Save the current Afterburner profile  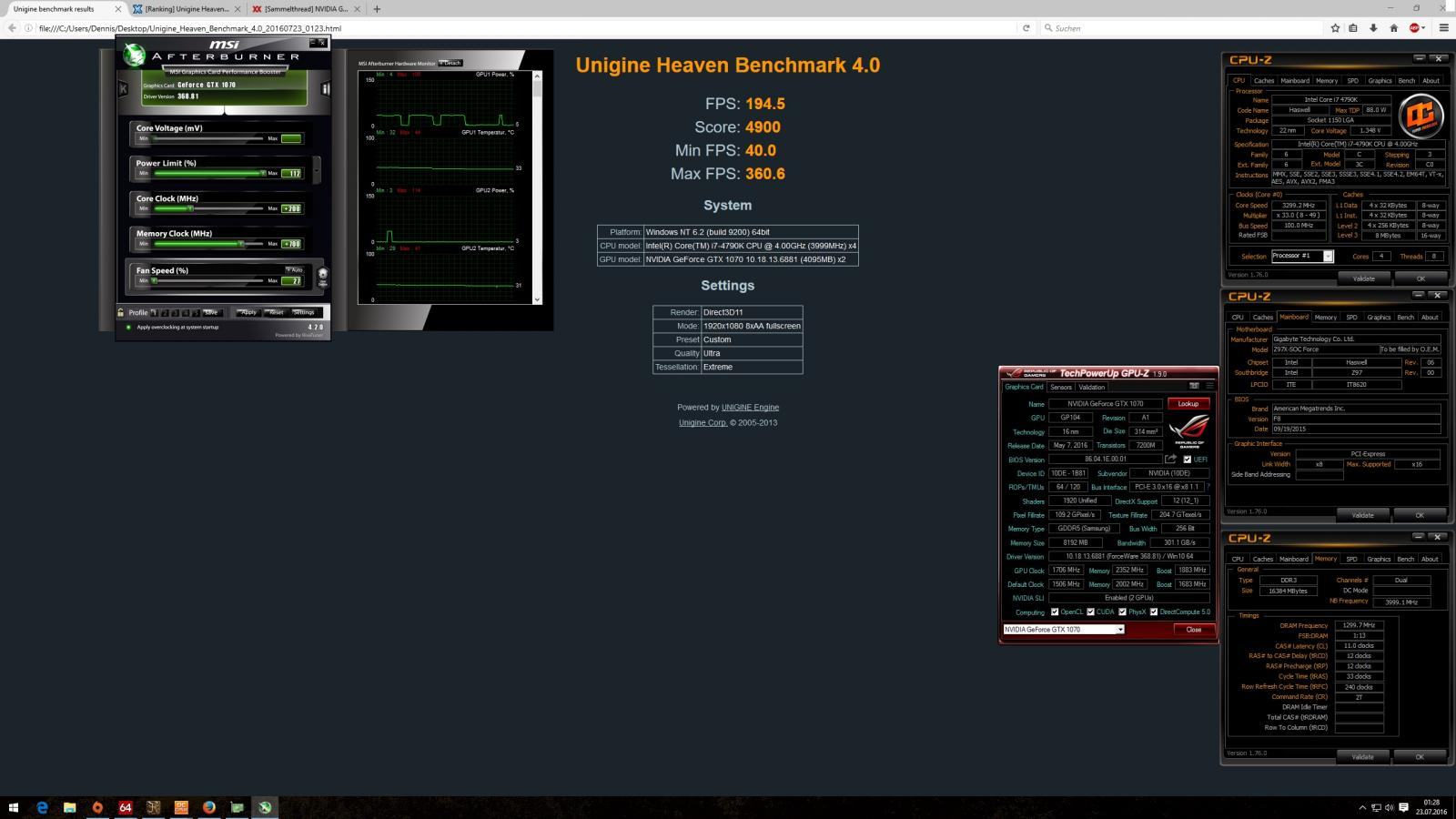point(211,313)
